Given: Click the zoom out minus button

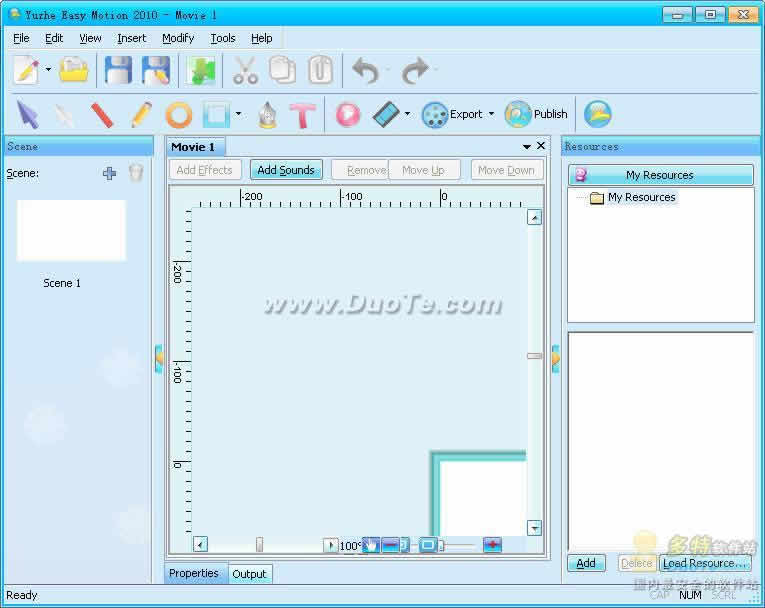Looking at the screenshot, I should (x=390, y=545).
